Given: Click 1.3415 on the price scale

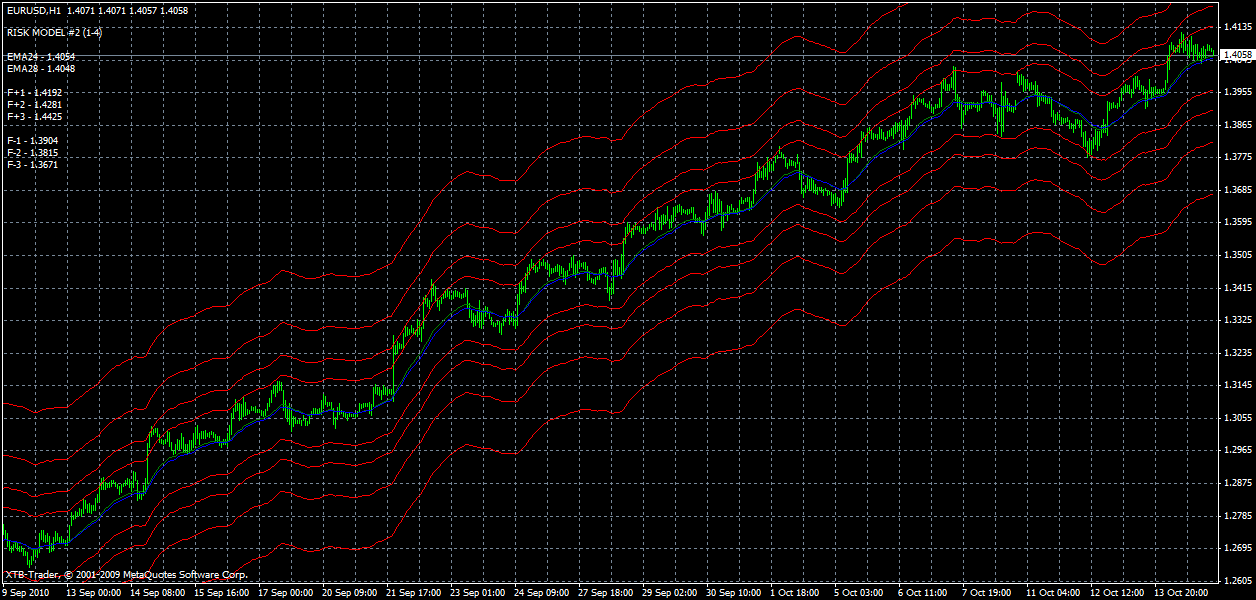Looking at the screenshot, I should coord(1238,288).
